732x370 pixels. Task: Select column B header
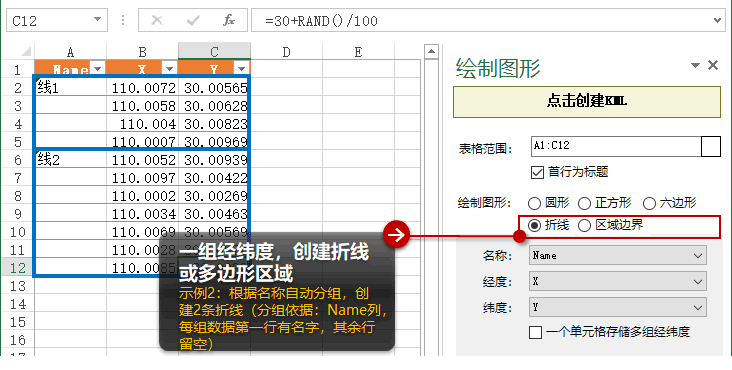tap(142, 52)
